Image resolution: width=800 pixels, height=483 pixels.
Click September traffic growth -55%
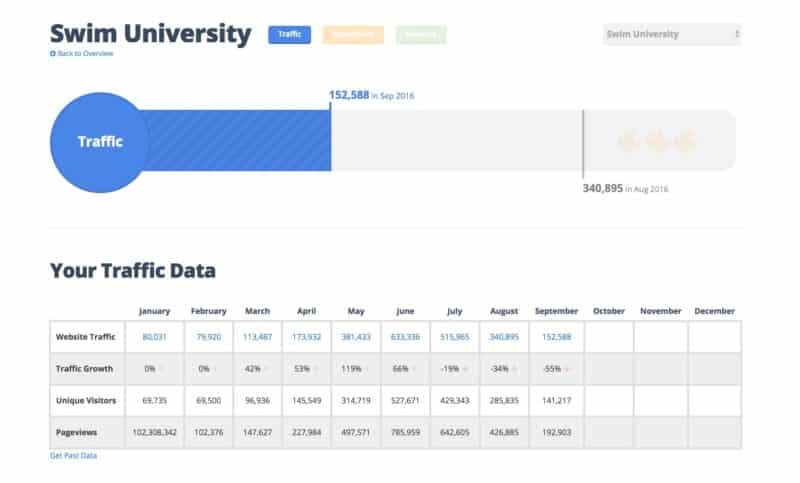tap(552, 368)
